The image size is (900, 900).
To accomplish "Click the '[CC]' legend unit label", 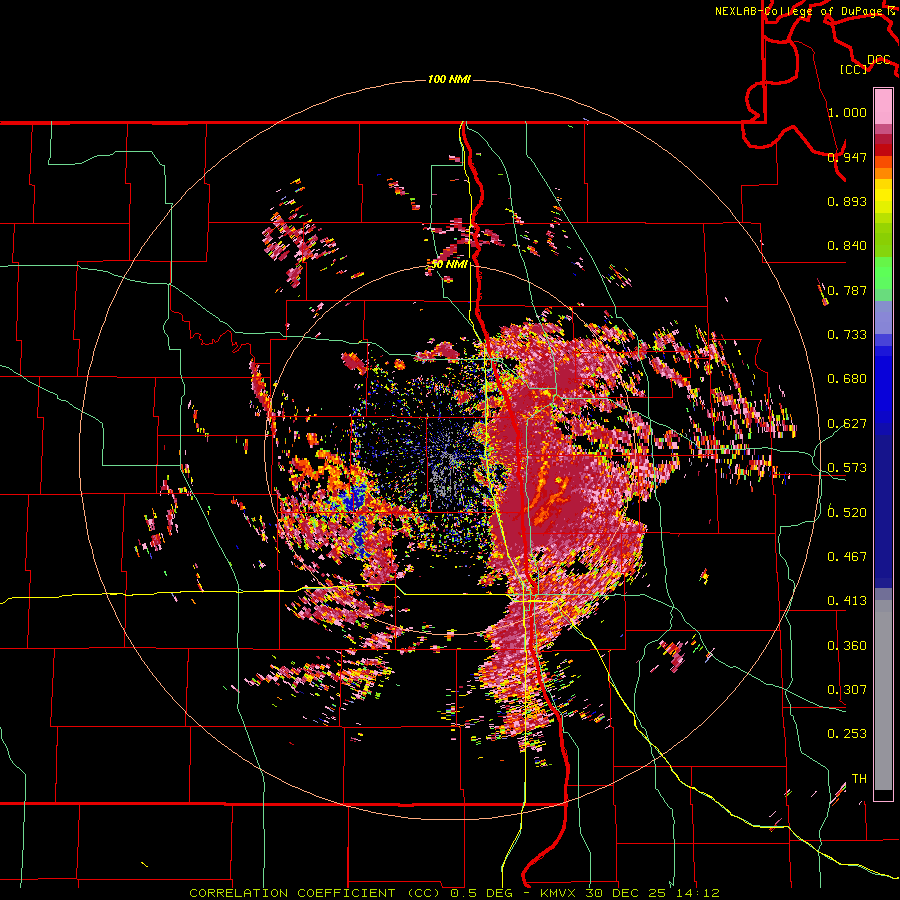I will [x=853, y=69].
